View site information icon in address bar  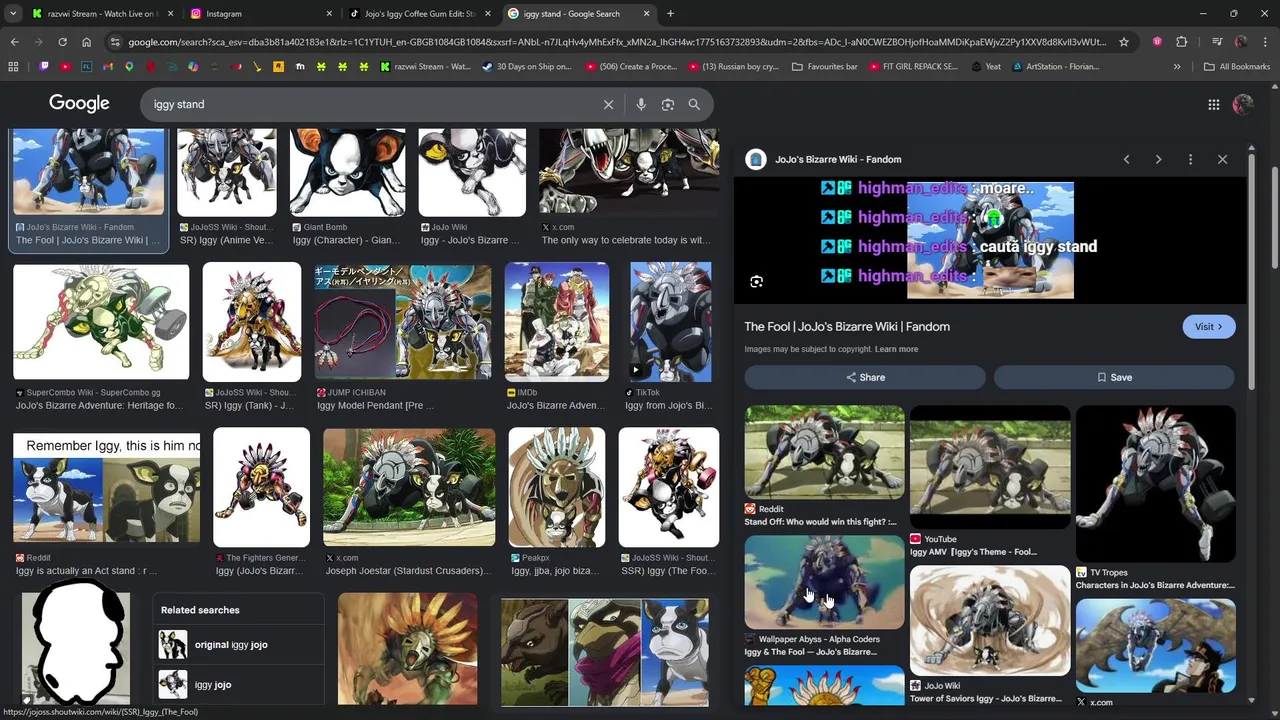[x=115, y=42]
